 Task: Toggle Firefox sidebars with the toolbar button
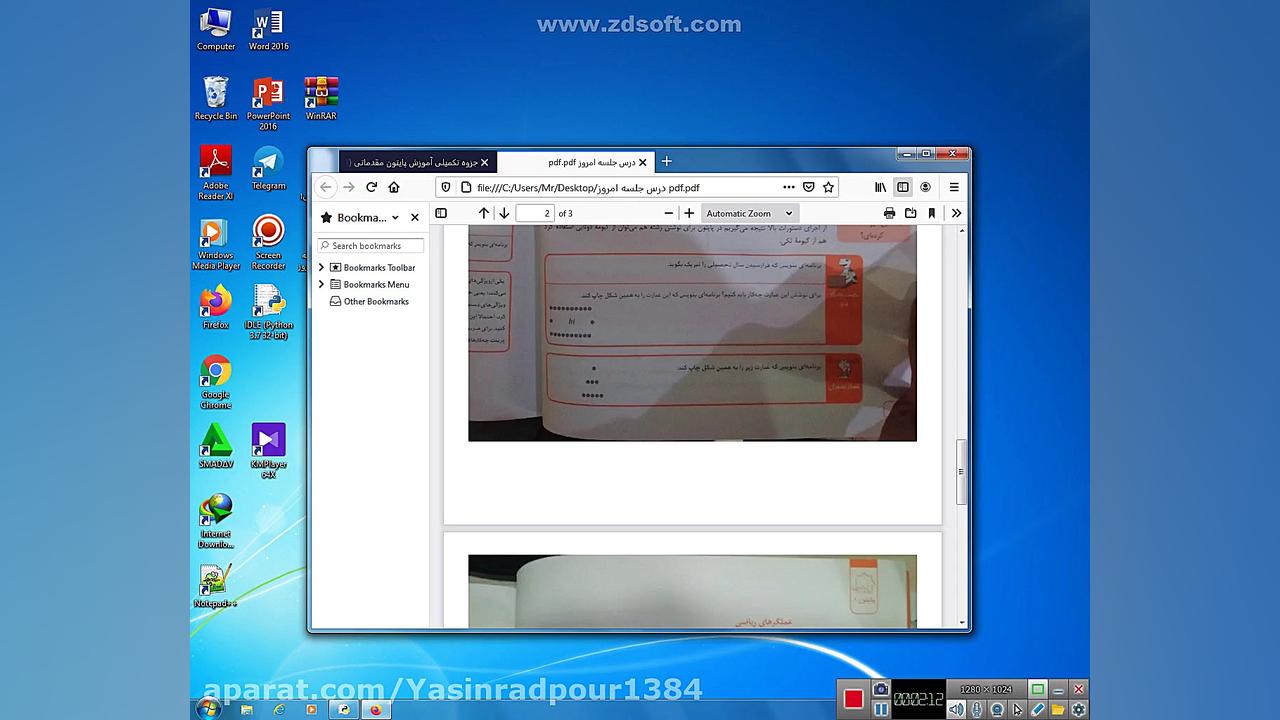pos(903,187)
